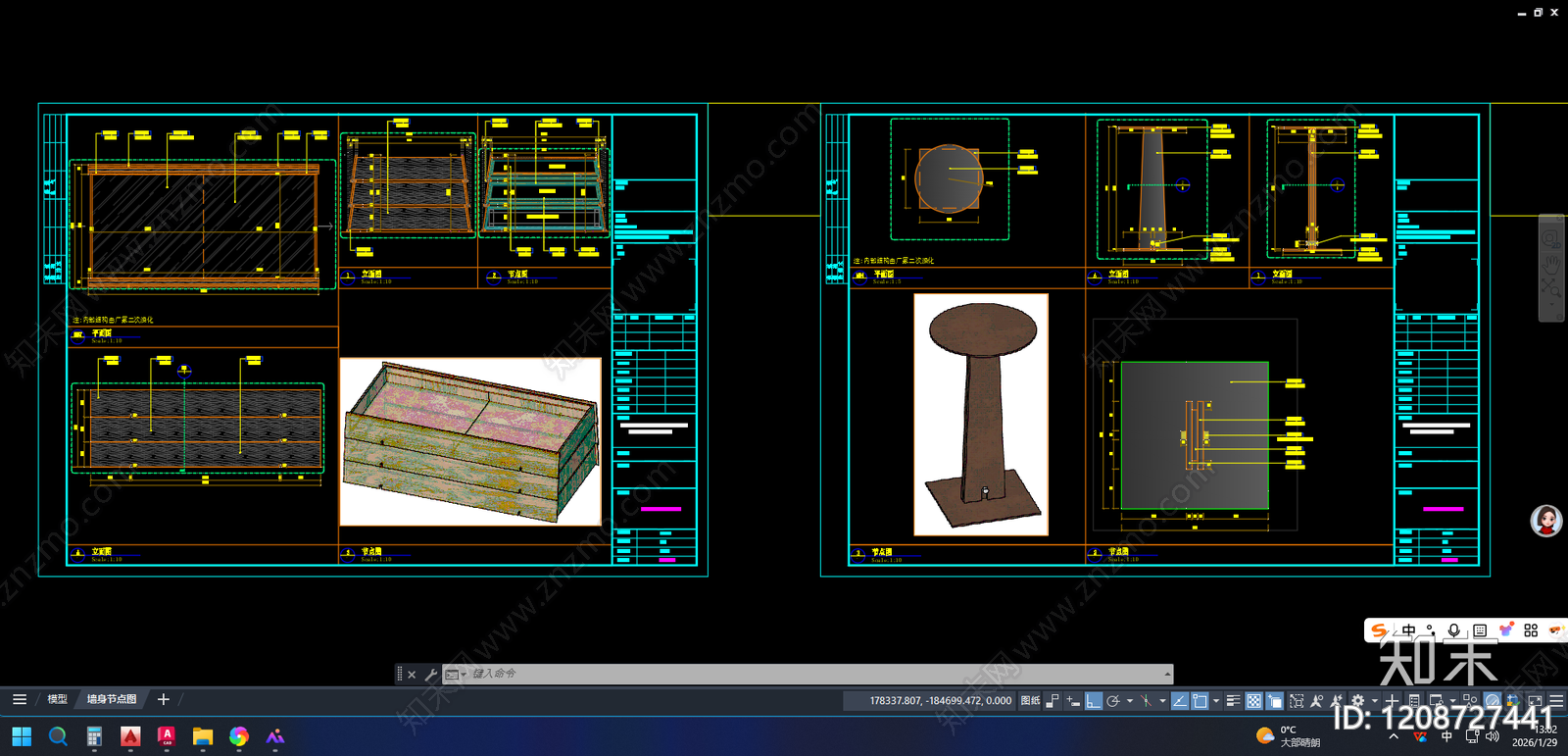The image size is (1568, 756).
Task: Open File Explorer from taskbar
Action: point(203,736)
